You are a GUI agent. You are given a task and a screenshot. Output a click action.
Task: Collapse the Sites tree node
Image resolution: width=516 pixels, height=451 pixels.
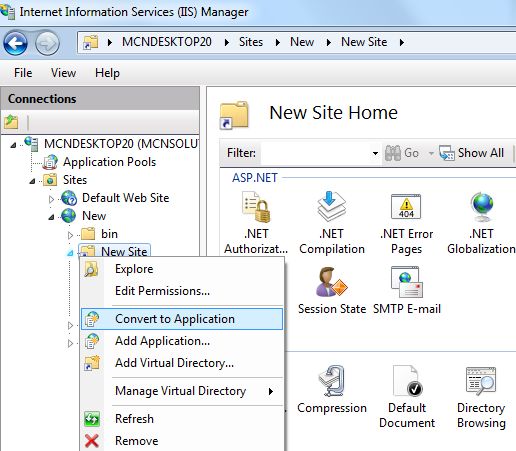pyautogui.click(x=32, y=181)
